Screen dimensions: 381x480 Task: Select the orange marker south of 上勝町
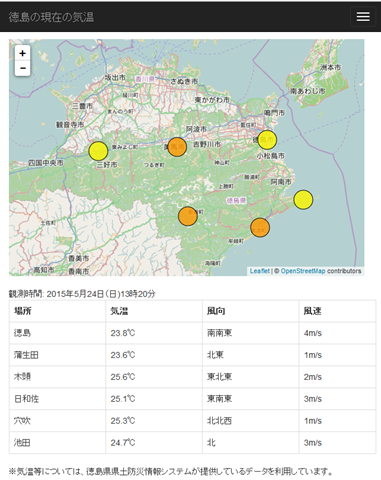[x=188, y=216]
